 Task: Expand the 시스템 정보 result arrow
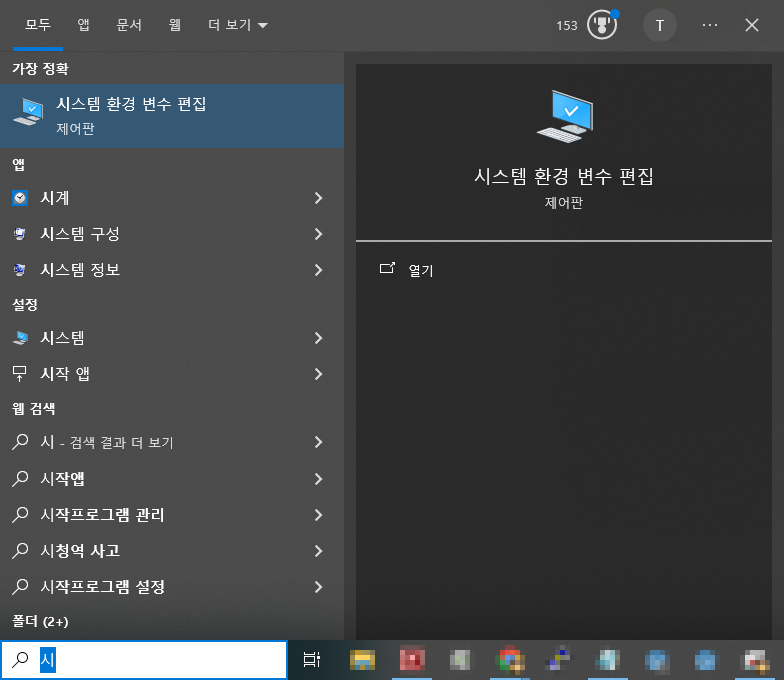pos(318,270)
